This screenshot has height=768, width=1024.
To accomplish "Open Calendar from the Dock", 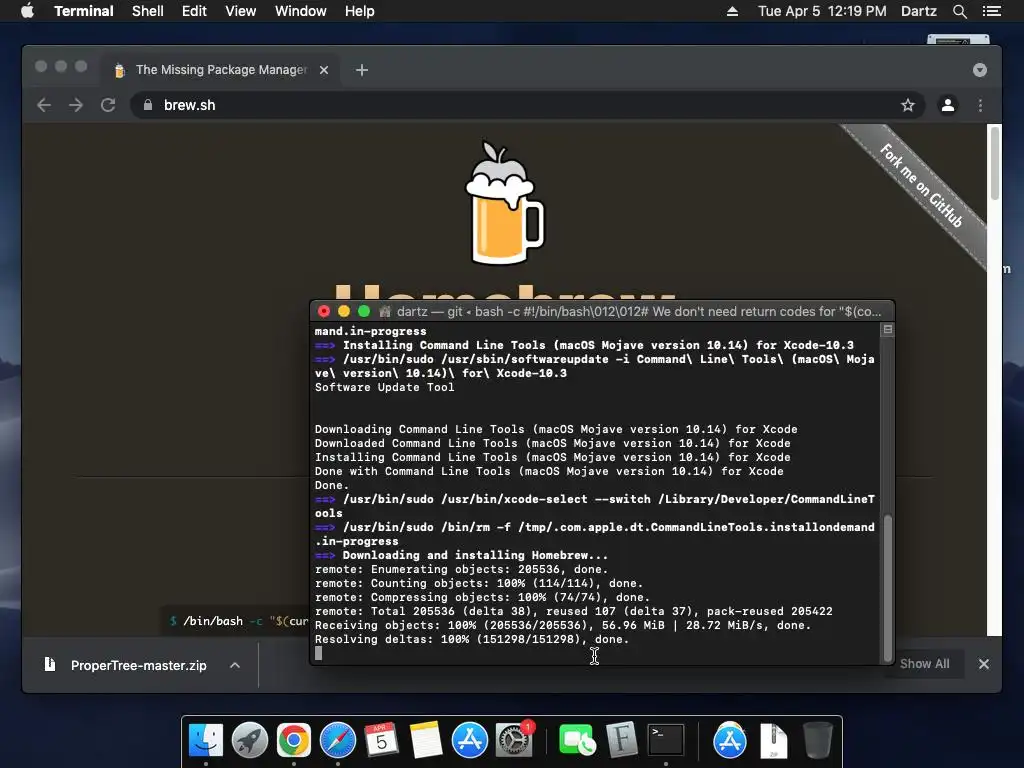I will pos(381,740).
